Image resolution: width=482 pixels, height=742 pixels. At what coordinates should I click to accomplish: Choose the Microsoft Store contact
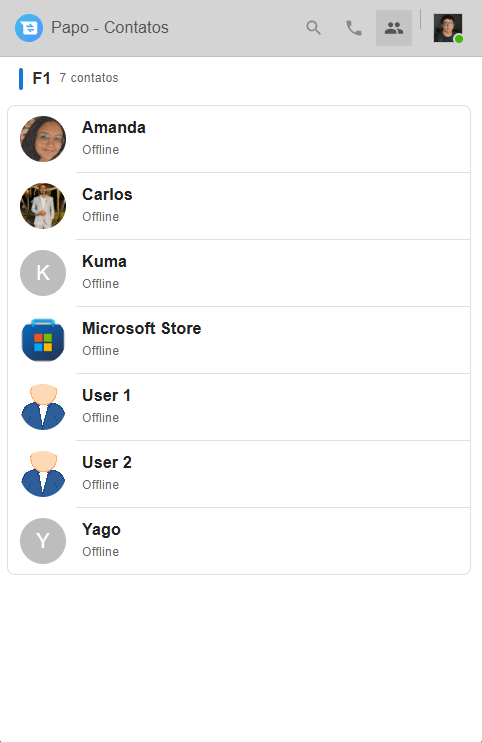[x=239, y=340]
